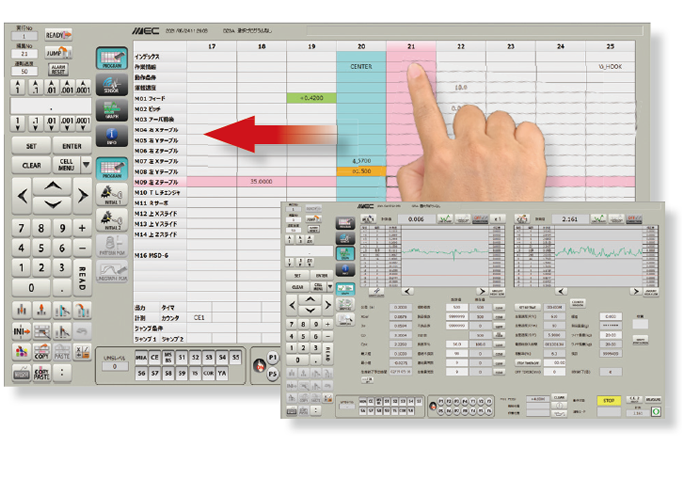The image size is (689, 482).
Task: Open SENSOR screen in the program window
Action: click(x=112, y=84)
